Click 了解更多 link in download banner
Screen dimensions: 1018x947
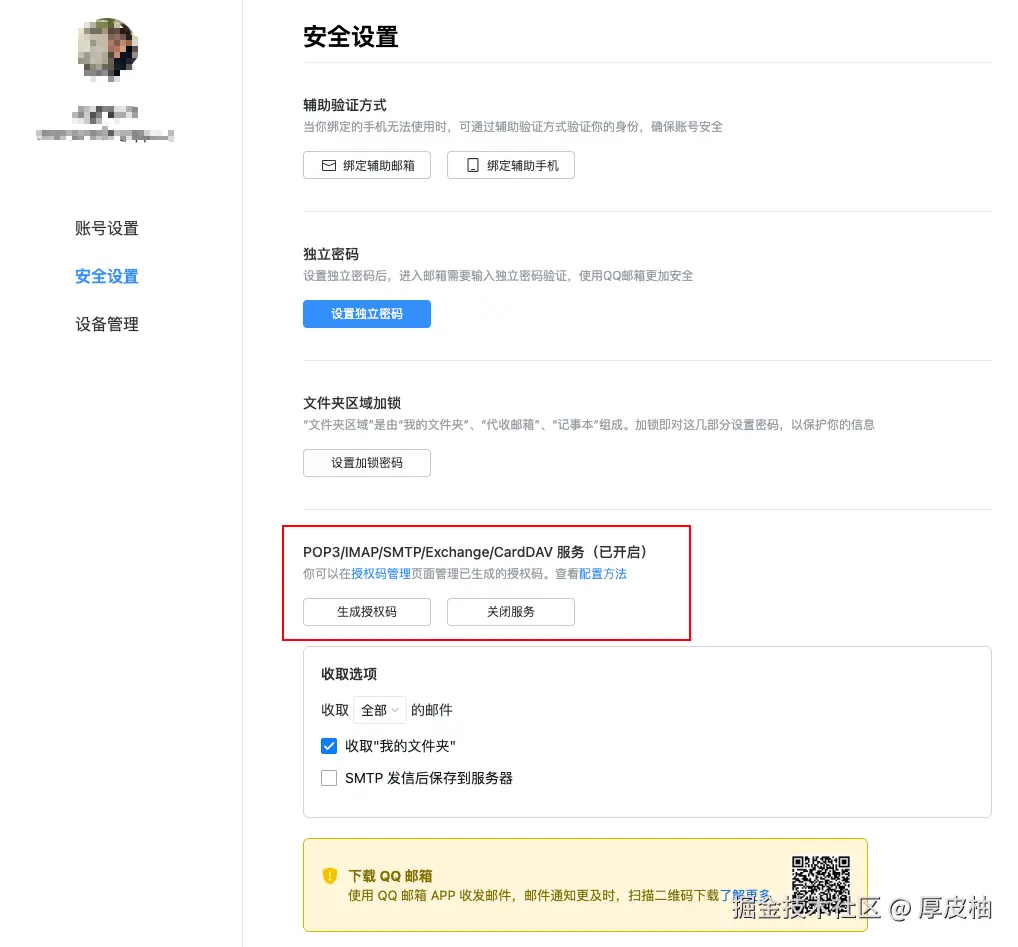[745, 895]
